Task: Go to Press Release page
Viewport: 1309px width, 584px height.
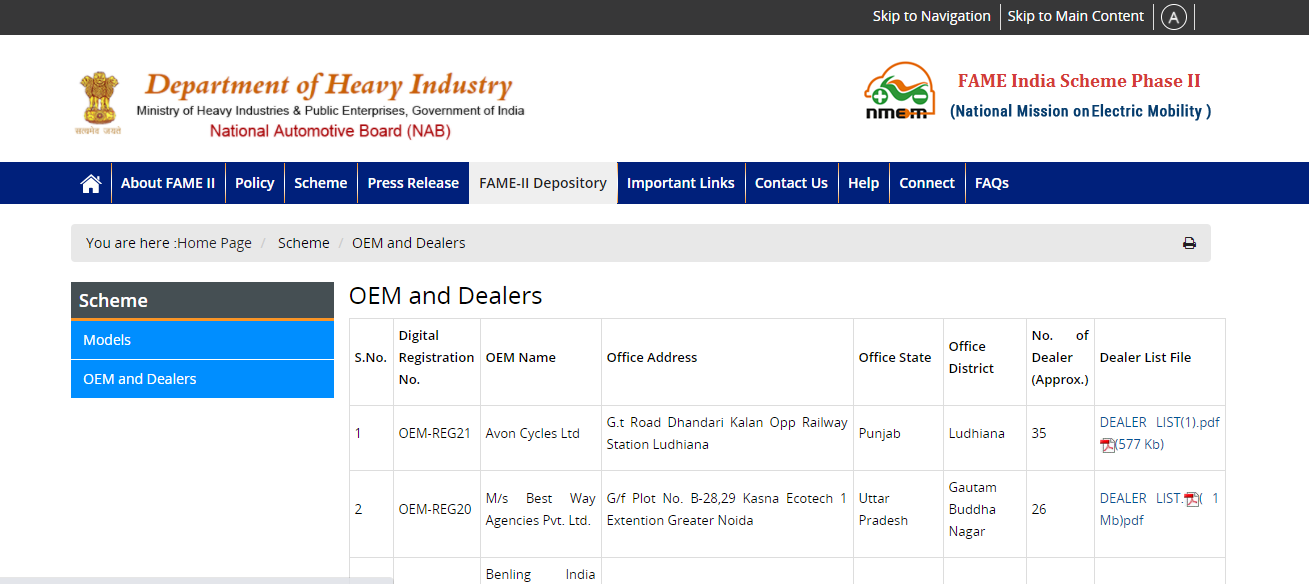Action: (x=413, y=183)
